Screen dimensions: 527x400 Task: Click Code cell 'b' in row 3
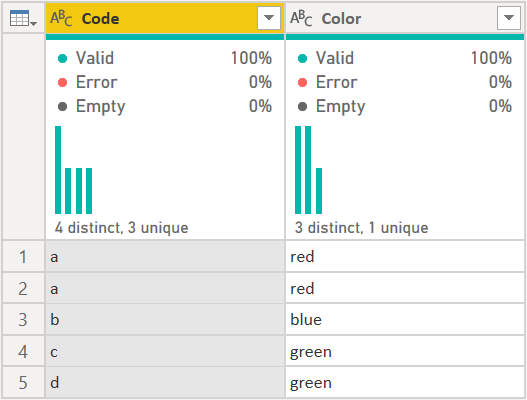165,320
